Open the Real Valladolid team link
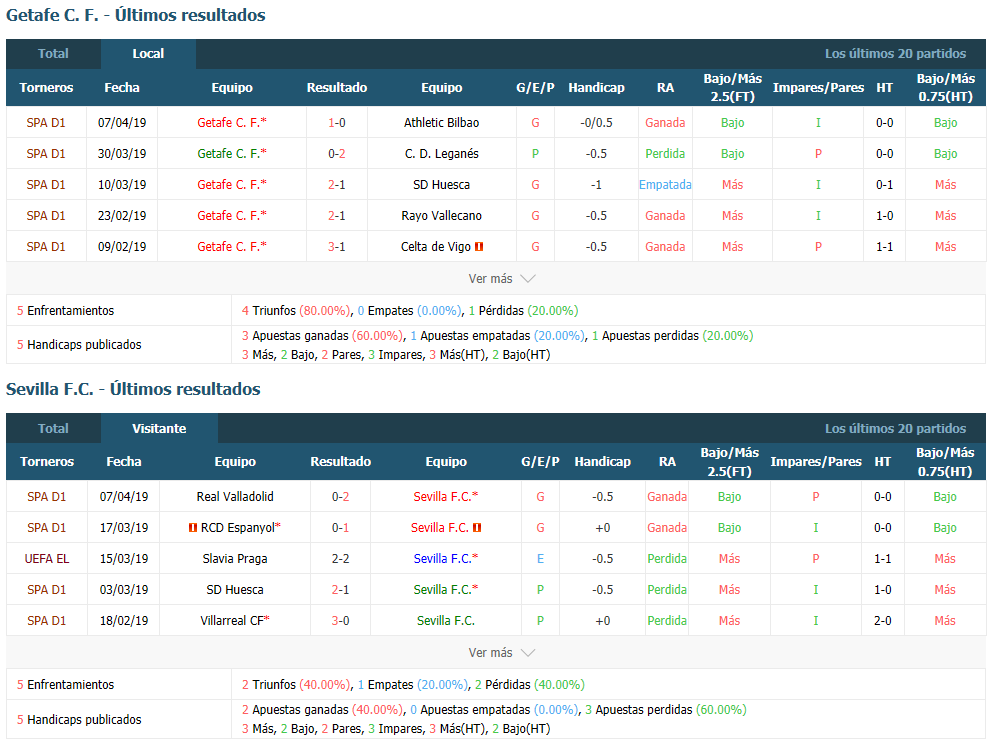Viewport: 996px width, 742px height. pyautogui.click(x=235, y=497)
